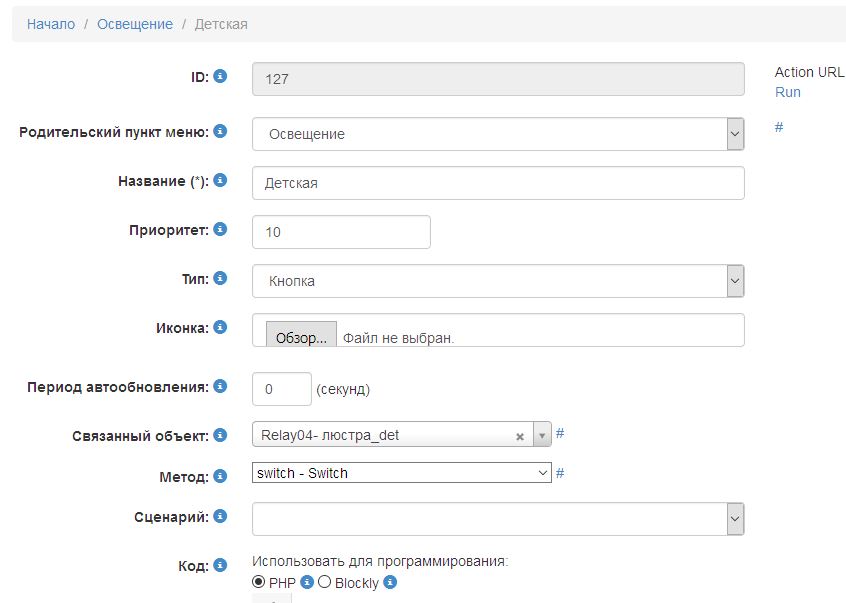Click the info icon next to Название
The image size is (846, 603).
coord(220,181)
